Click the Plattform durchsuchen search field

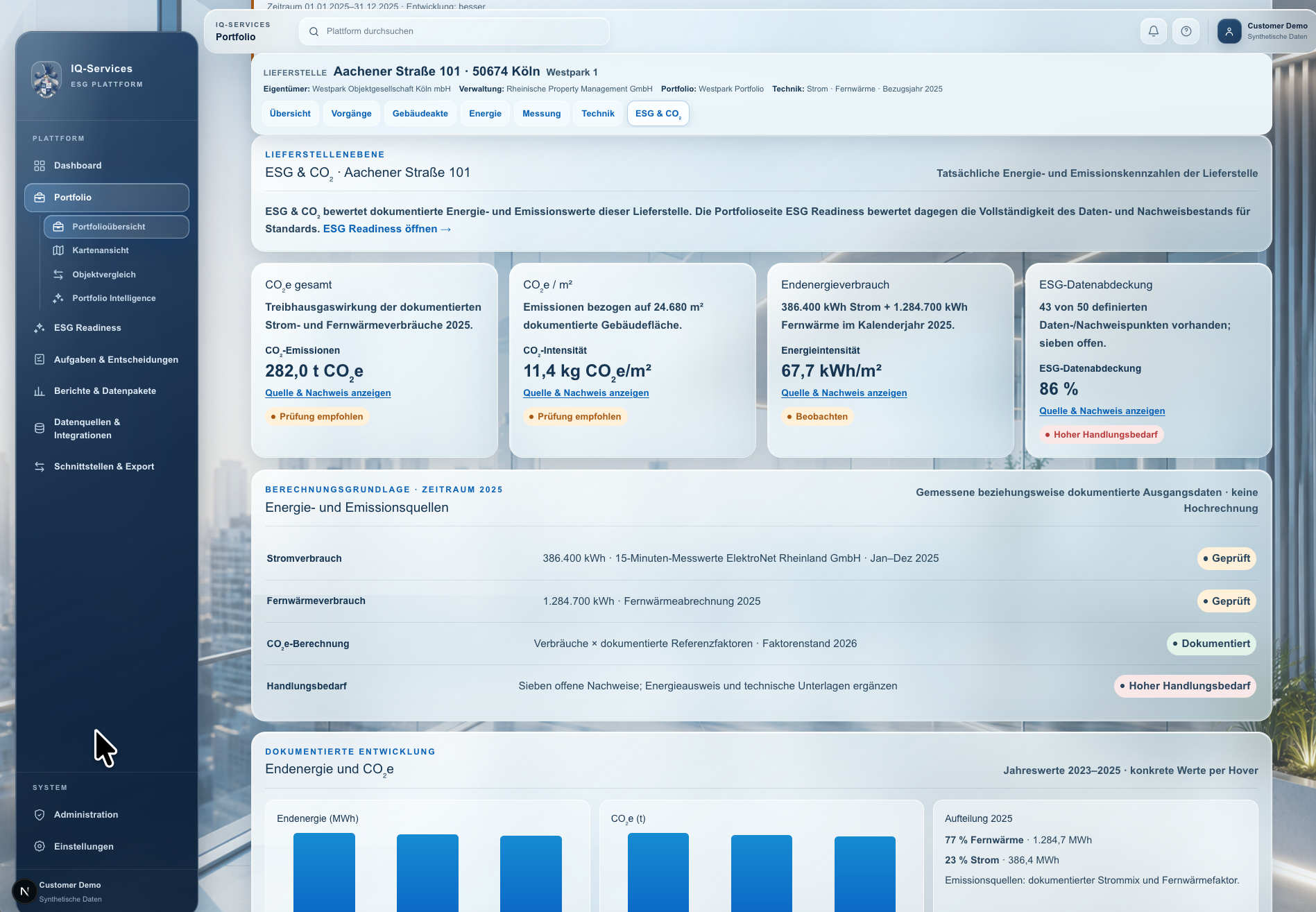[454, 31]
